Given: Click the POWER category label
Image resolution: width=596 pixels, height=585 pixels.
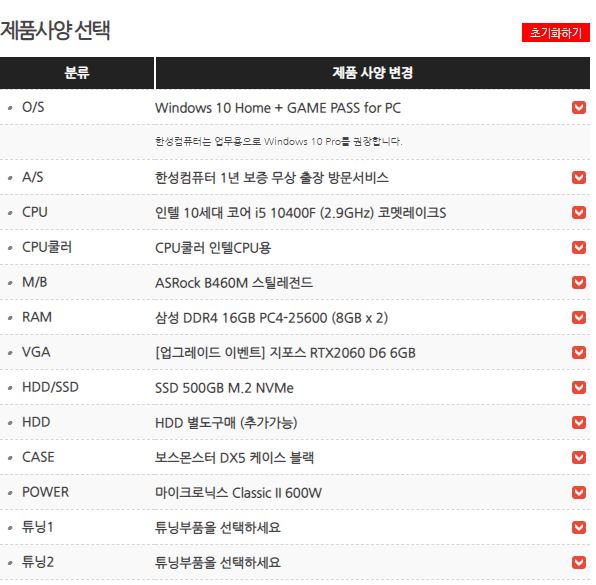Looking at the screenshot, I should pyautogui.click(x=46, y=492).
